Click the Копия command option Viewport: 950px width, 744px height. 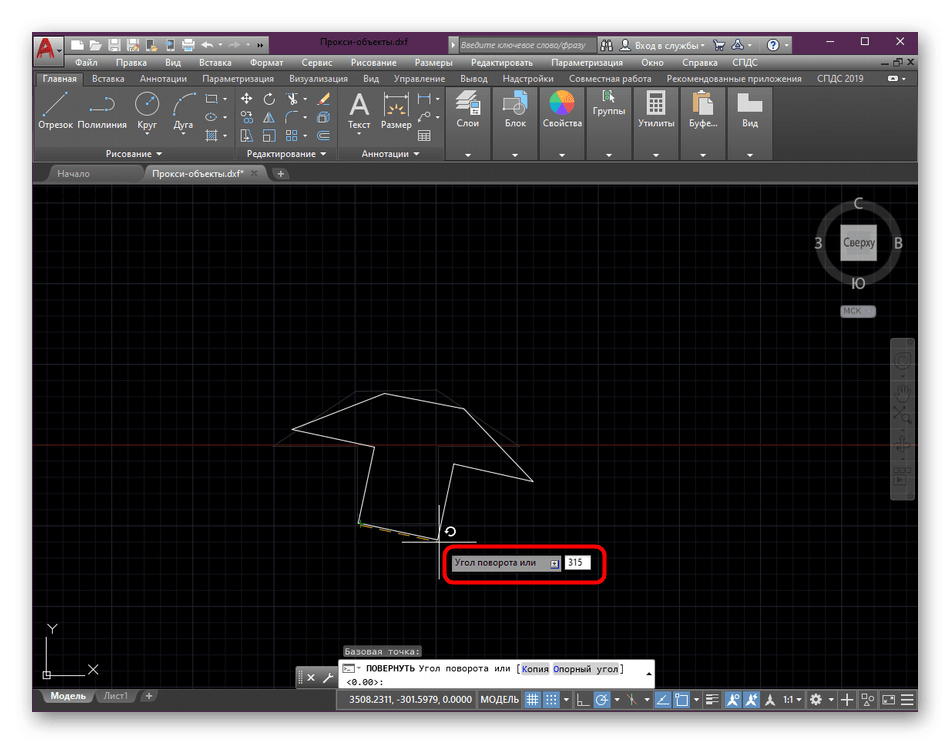[x=535, y=669]
